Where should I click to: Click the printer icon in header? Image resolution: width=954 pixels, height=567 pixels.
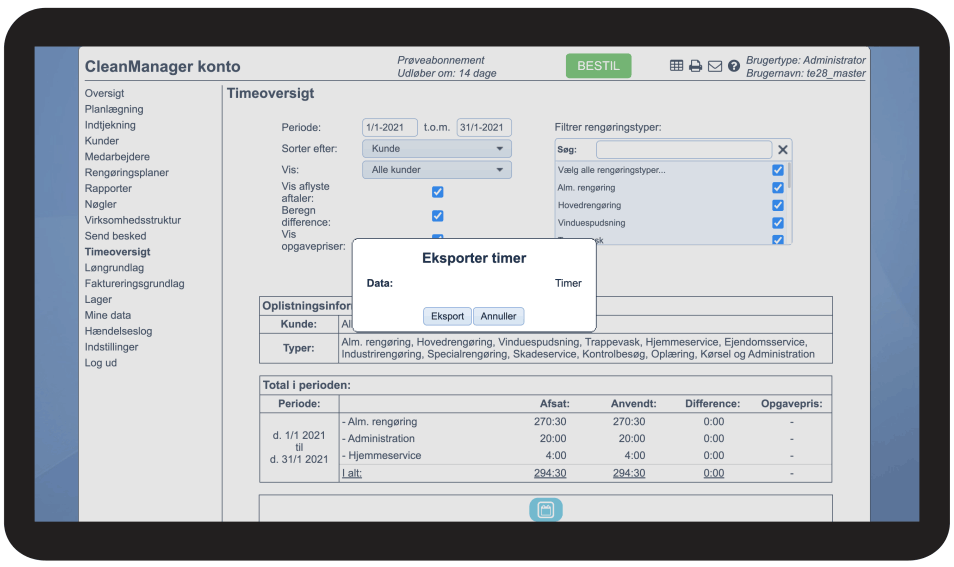click(695, 66)
